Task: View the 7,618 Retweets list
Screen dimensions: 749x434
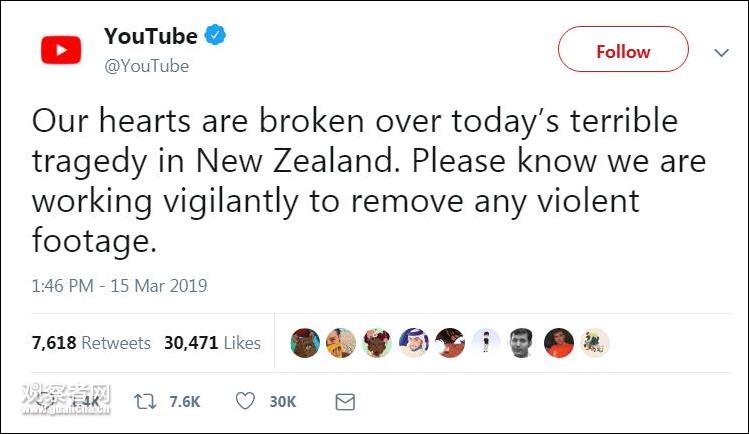Action: click(91, 343)
